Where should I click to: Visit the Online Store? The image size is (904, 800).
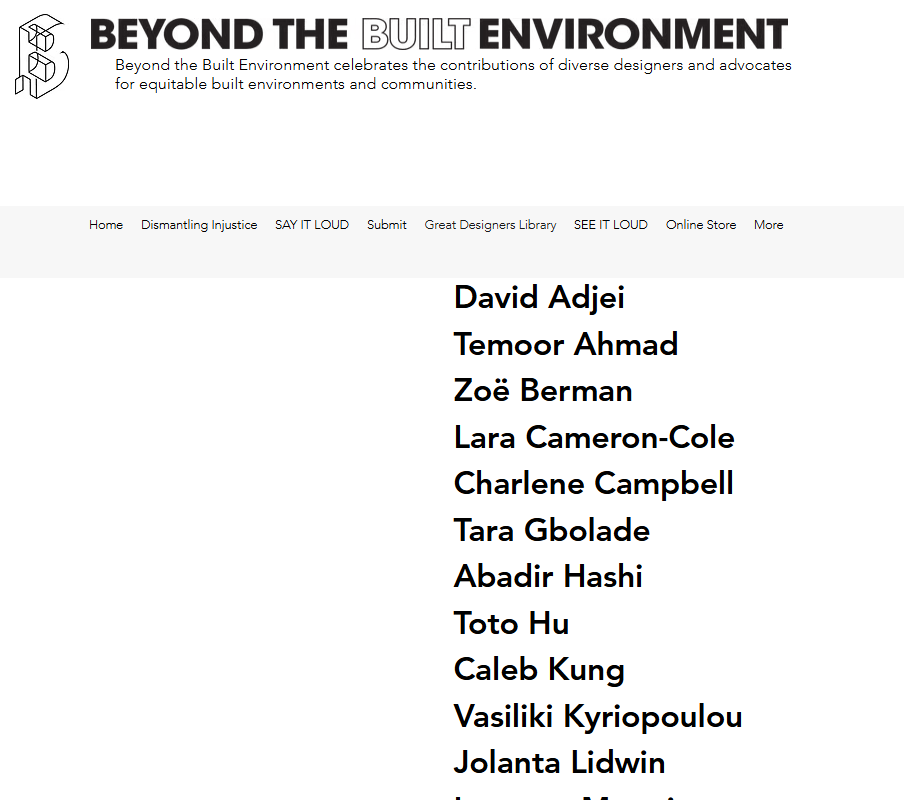click(x=701, y=225)
